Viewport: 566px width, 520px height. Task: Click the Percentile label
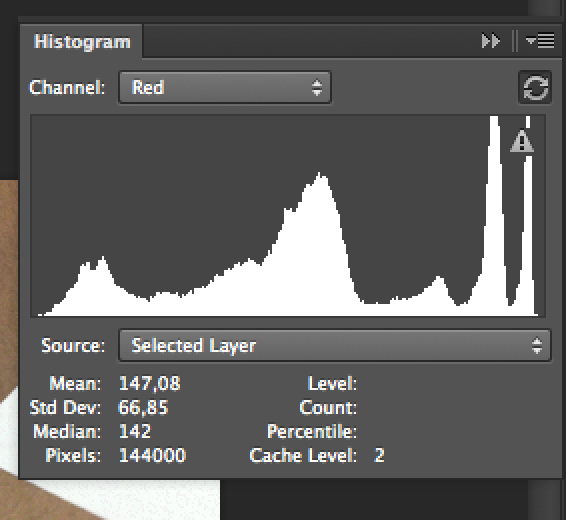[x=312, y=431]
